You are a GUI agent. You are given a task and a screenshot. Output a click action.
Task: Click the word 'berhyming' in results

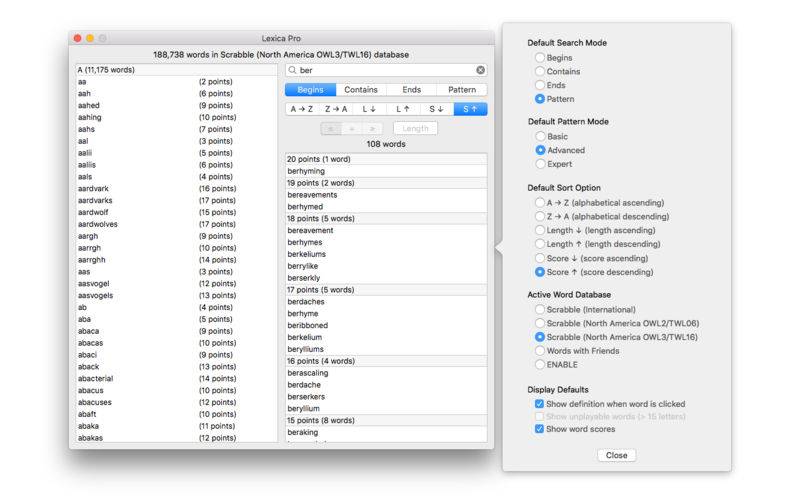coord(306,171)
